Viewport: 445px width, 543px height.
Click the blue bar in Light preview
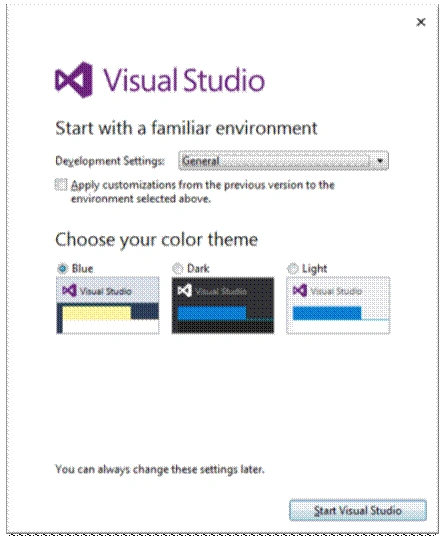[x=327, y=313]
